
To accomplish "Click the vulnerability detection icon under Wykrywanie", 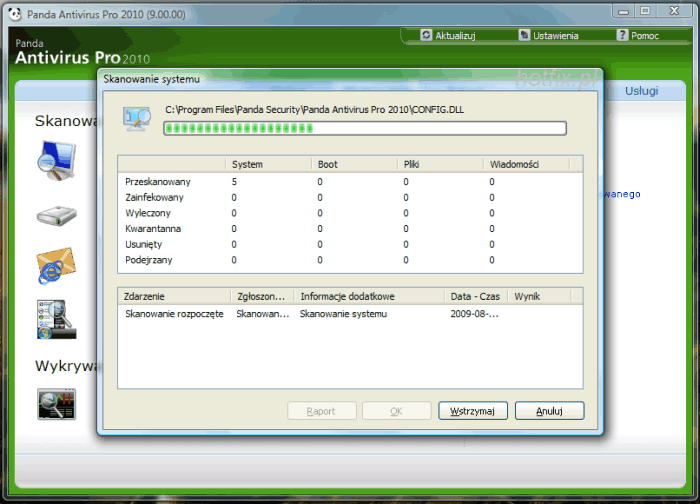I will pyautogui.click(x=55, y=402).
